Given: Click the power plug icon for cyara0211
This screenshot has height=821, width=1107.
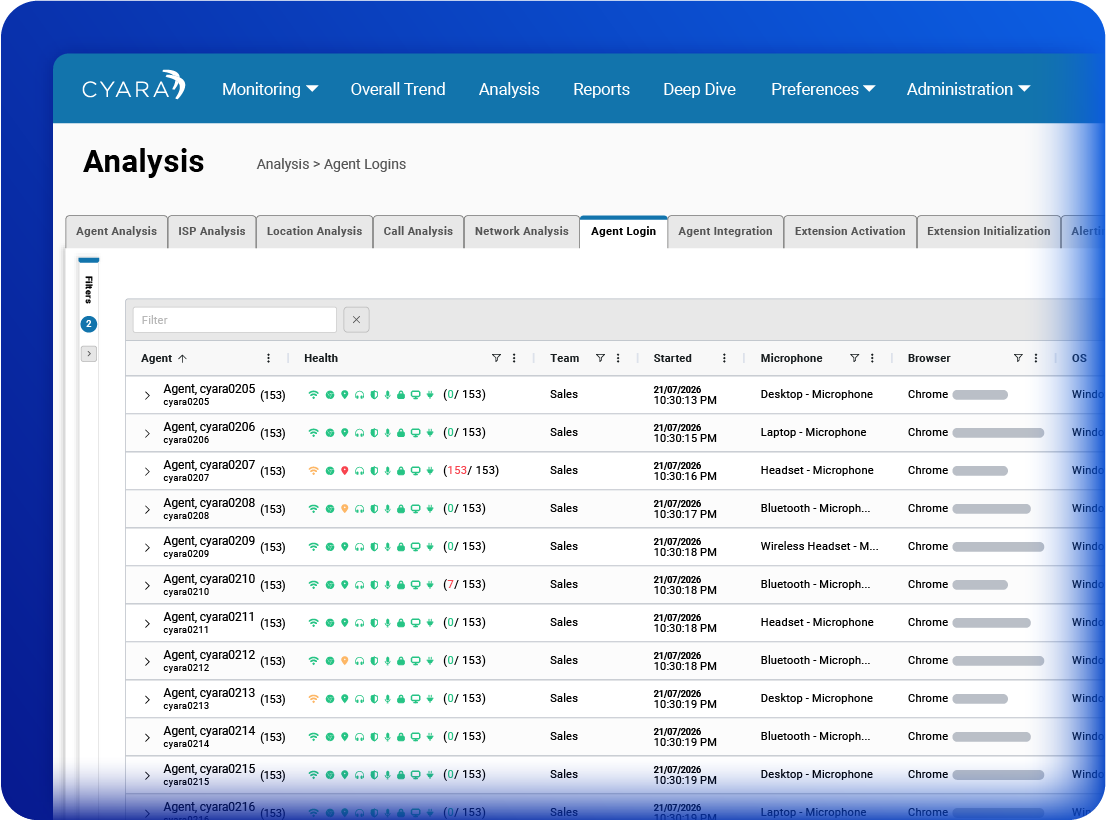Looking at the screenshot, I should 430,623.
